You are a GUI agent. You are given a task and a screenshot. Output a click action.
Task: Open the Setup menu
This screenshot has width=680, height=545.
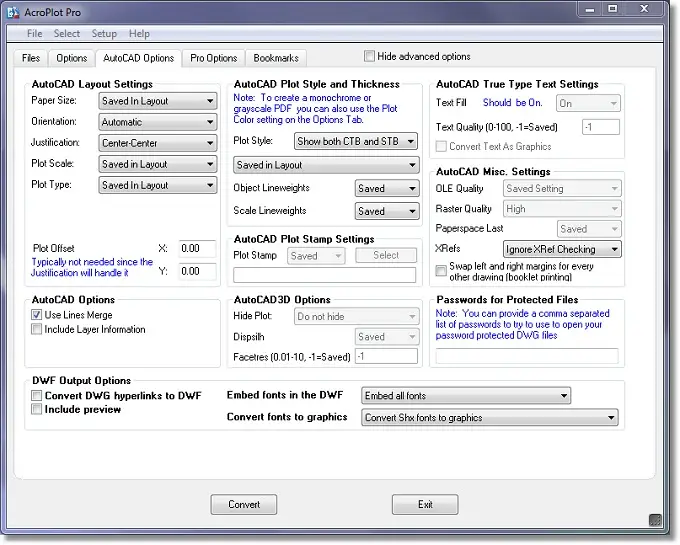coord(104,33)
